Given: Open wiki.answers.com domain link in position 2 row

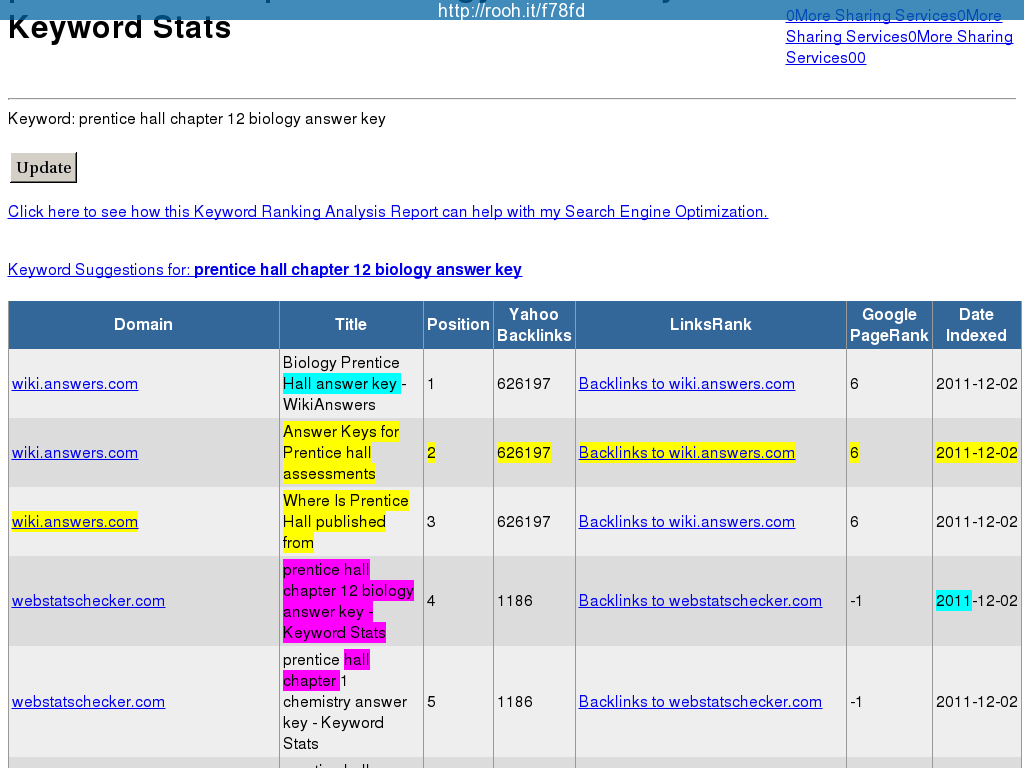Looking at the screenshot, I should tap(75, 453).
